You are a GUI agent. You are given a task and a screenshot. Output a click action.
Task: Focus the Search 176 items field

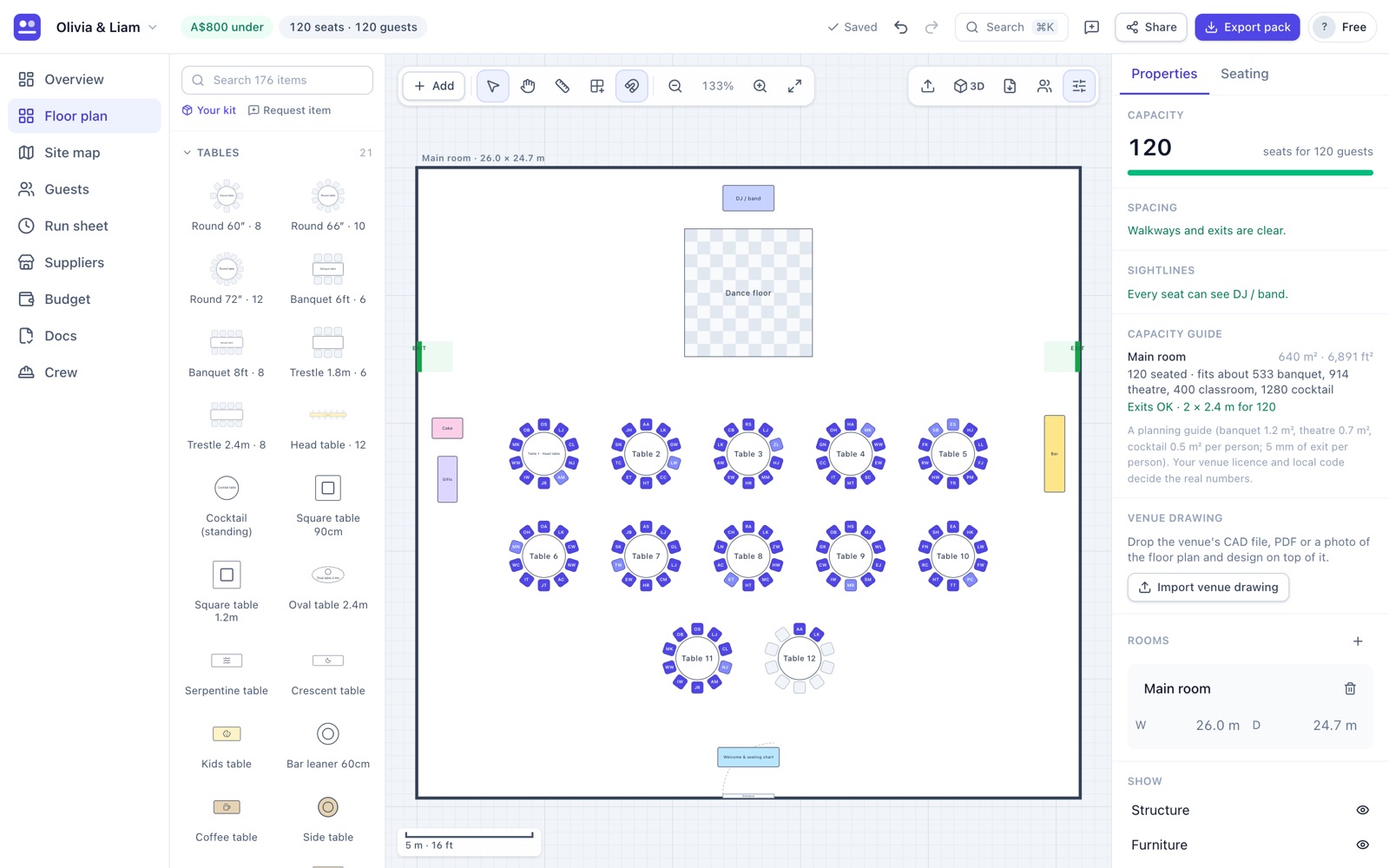277,80
